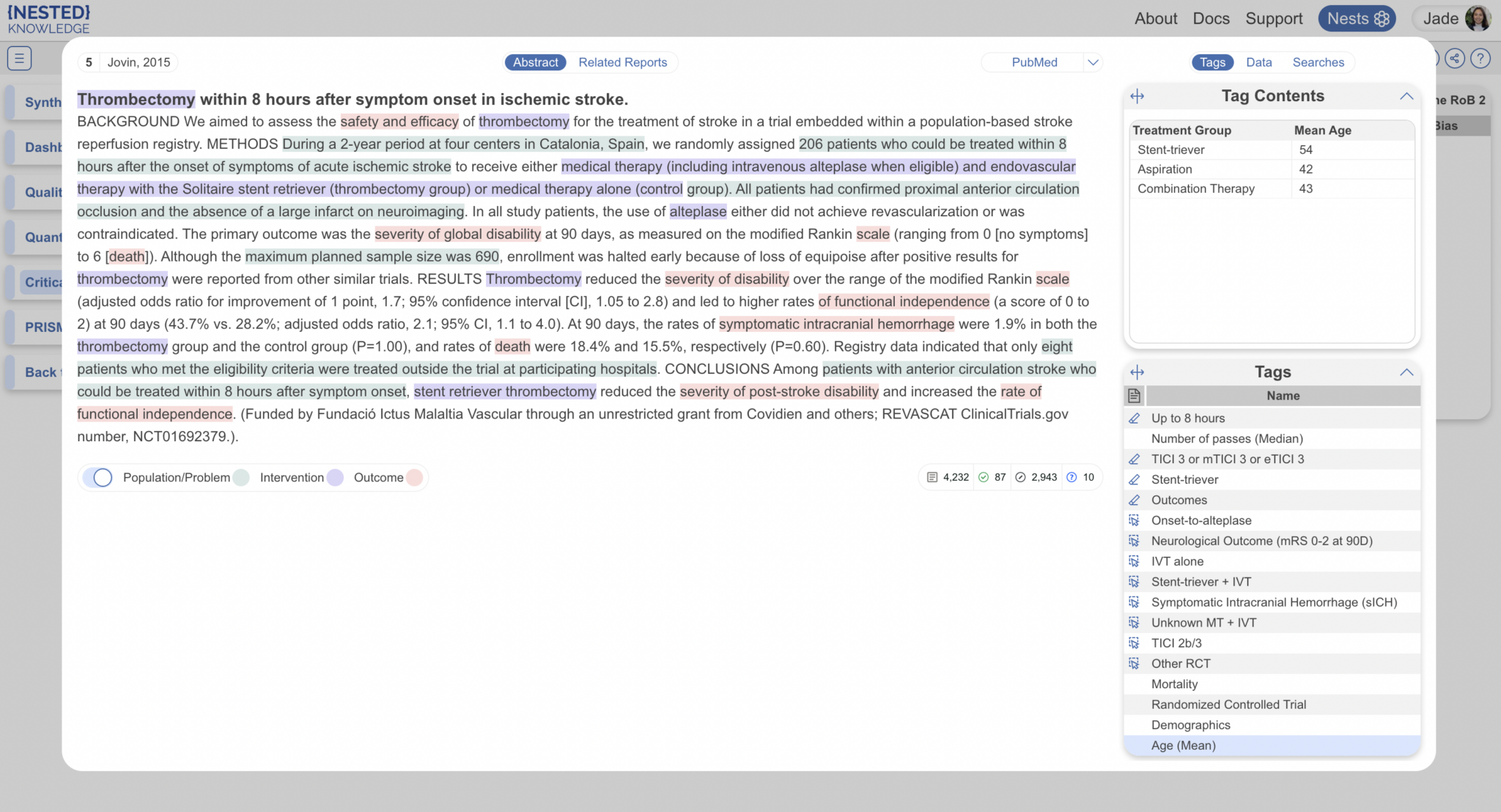Image resolution: width=1501 pixels, height=812 pixels.
Task: Switch to the Related Reports tab
Action: tap(622, 62)
